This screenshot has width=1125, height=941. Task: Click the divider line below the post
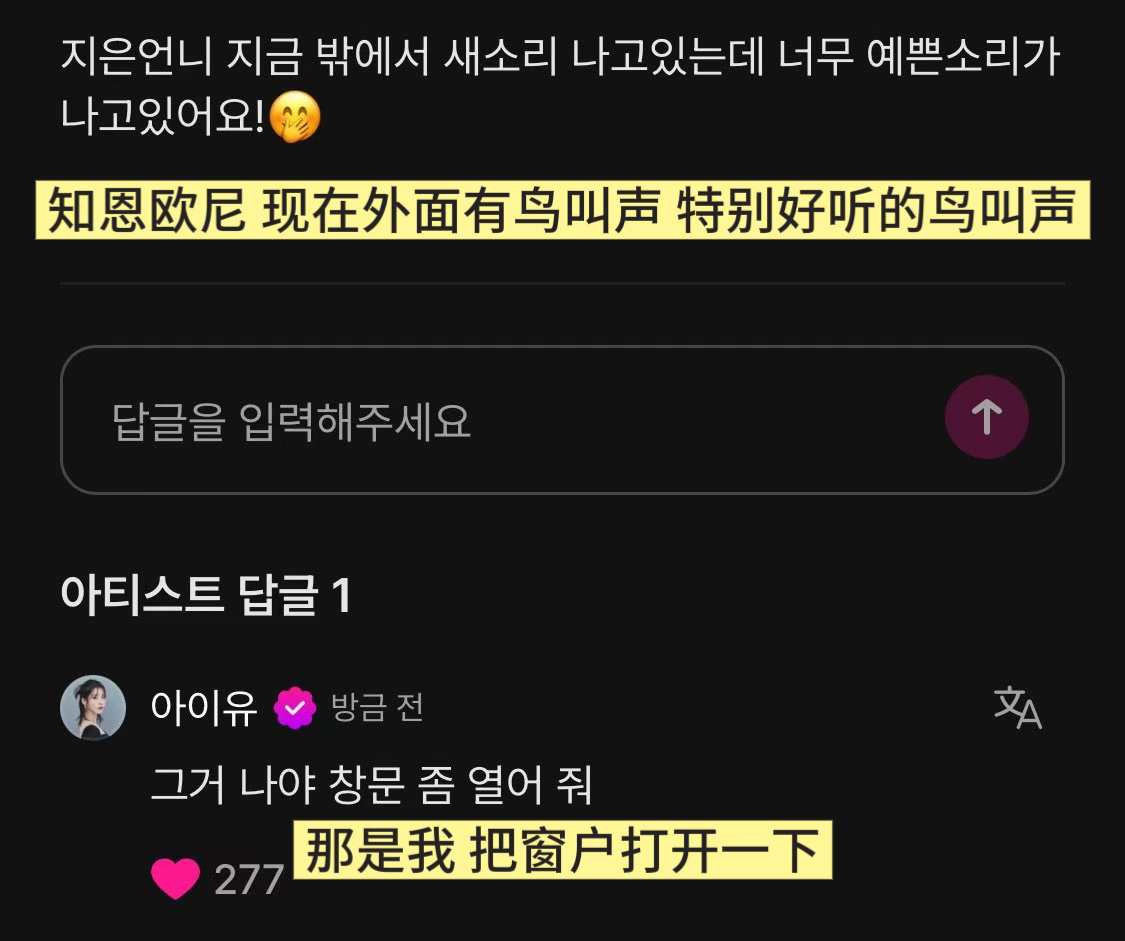[x=562, y=284]
